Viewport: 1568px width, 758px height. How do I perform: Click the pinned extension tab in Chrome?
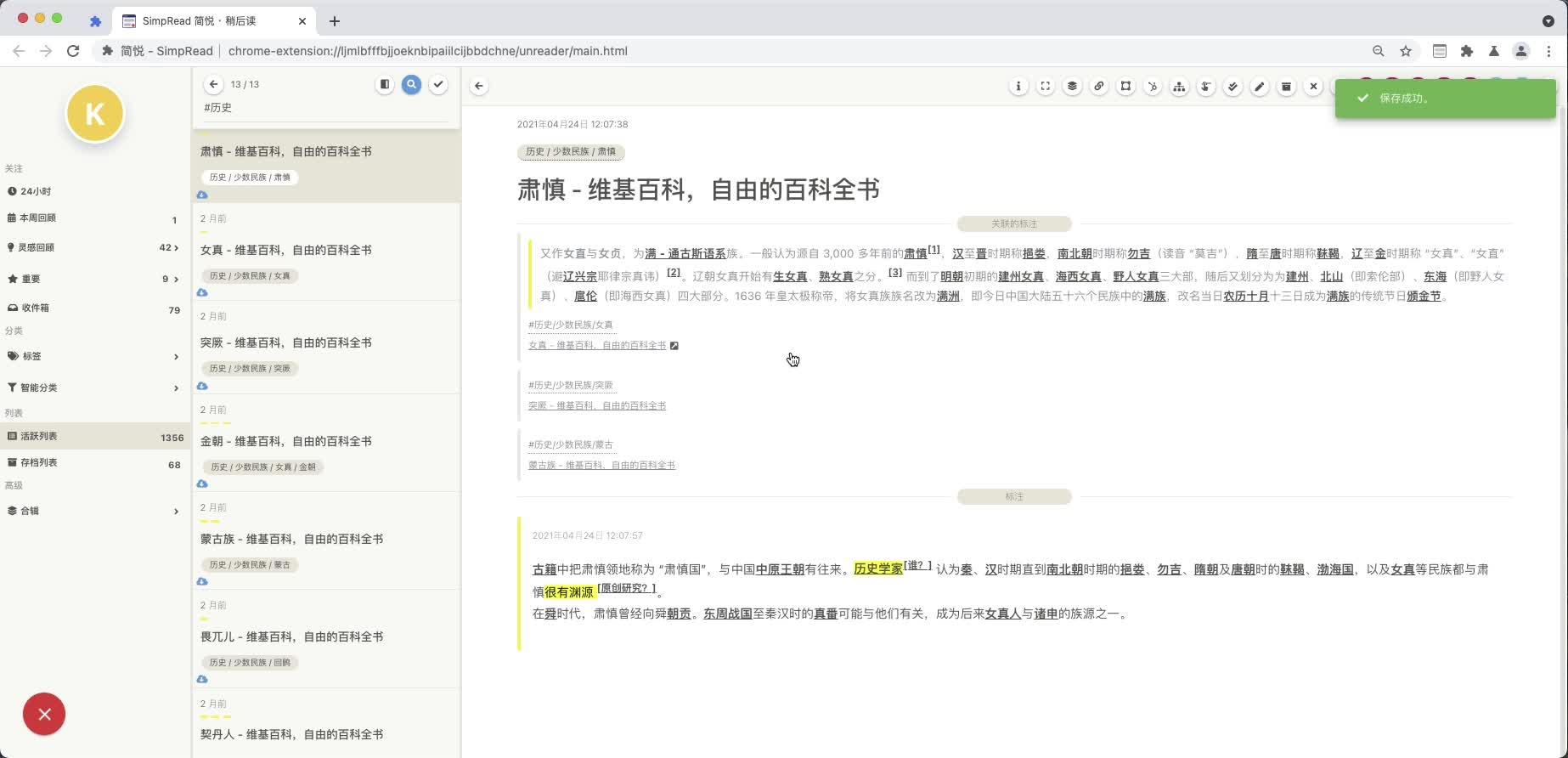point(95,21)
